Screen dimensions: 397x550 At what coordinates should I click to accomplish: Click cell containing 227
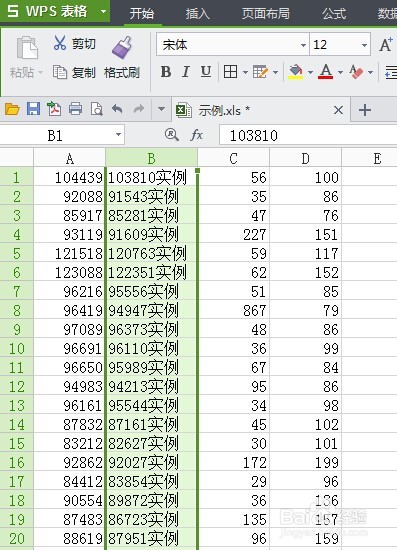point(234,234)
